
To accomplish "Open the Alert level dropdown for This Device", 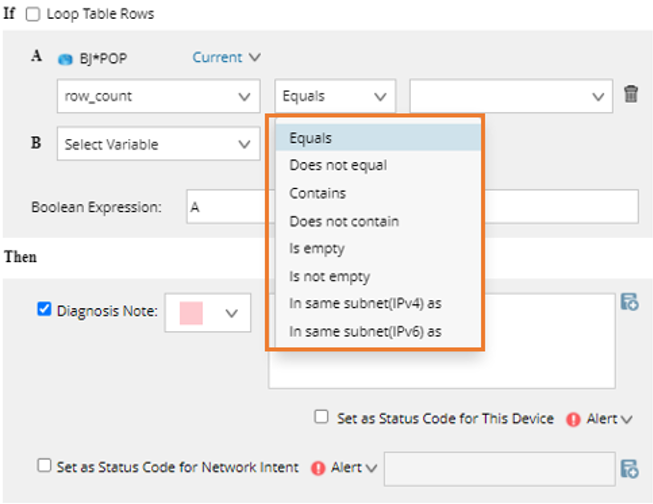I will click(x=610, y=419).
